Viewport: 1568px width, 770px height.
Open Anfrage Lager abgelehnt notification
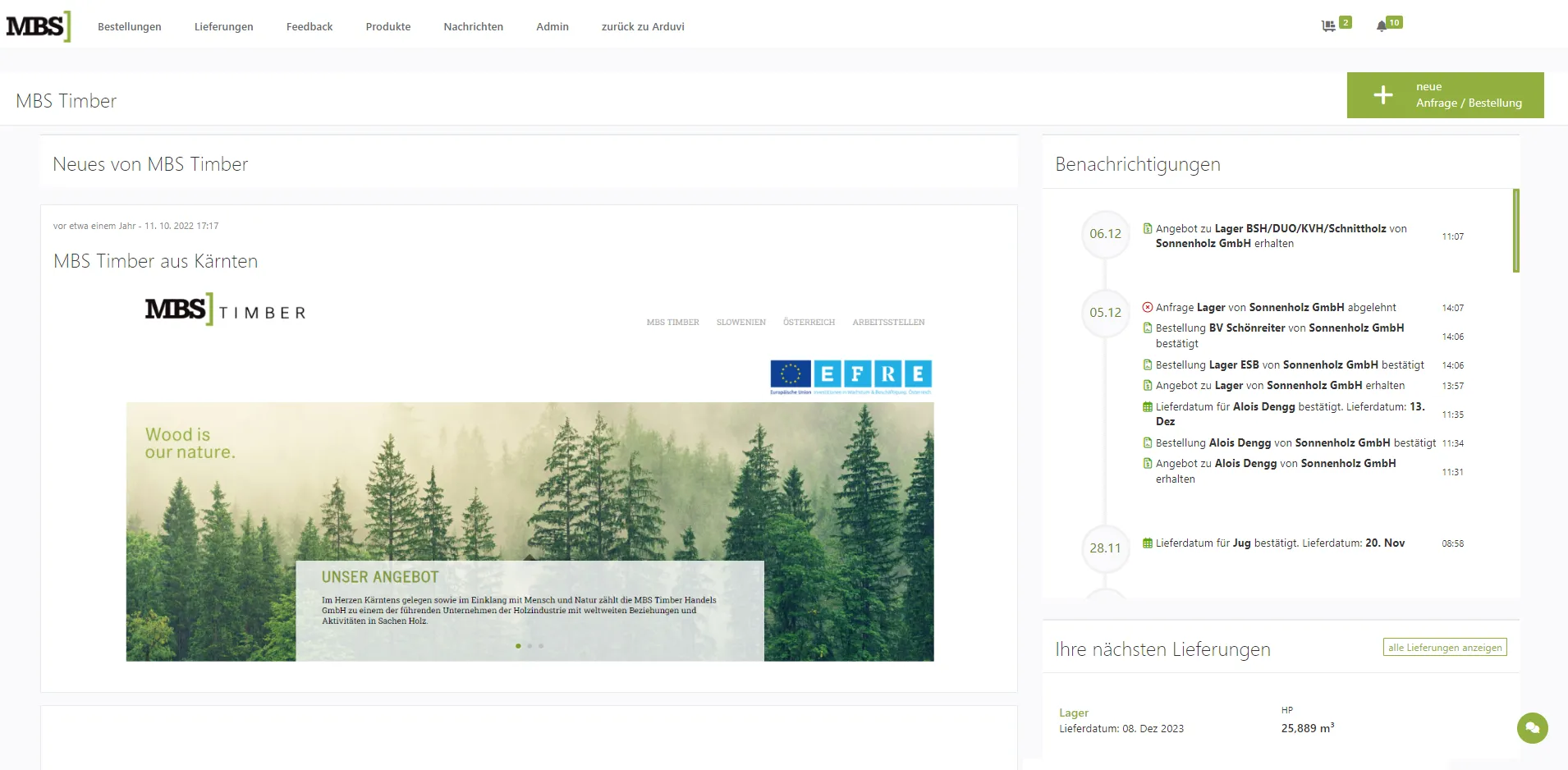1276,308
